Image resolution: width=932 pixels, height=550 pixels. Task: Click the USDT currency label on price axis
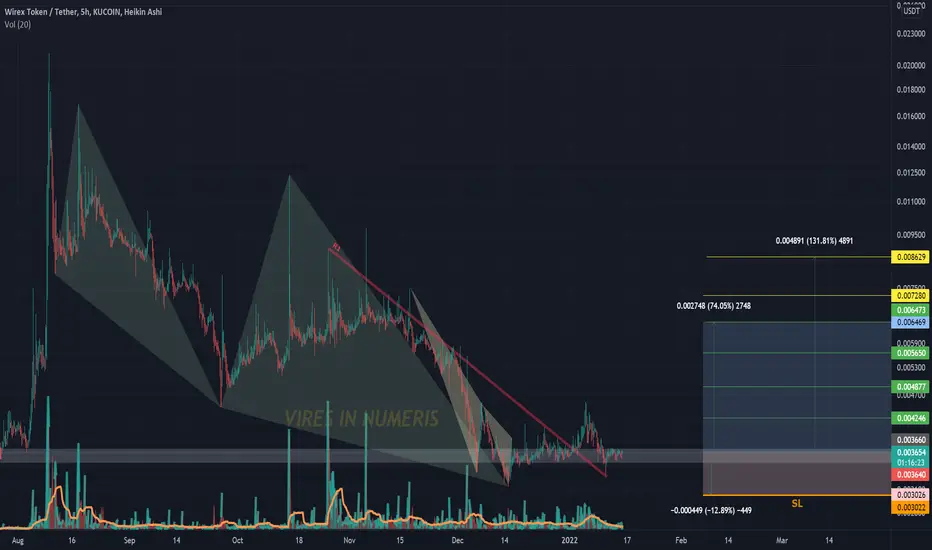click(x=911, y=11)
